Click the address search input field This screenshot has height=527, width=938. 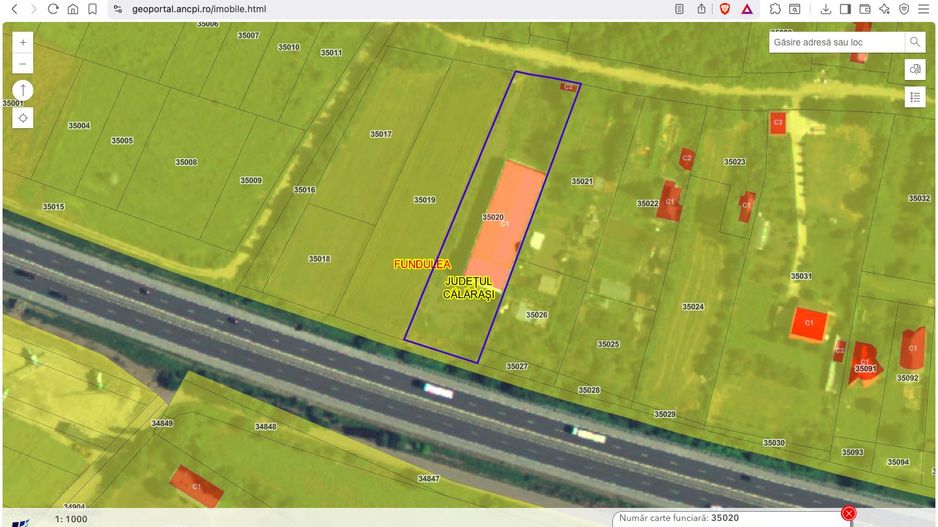(836, 42)
